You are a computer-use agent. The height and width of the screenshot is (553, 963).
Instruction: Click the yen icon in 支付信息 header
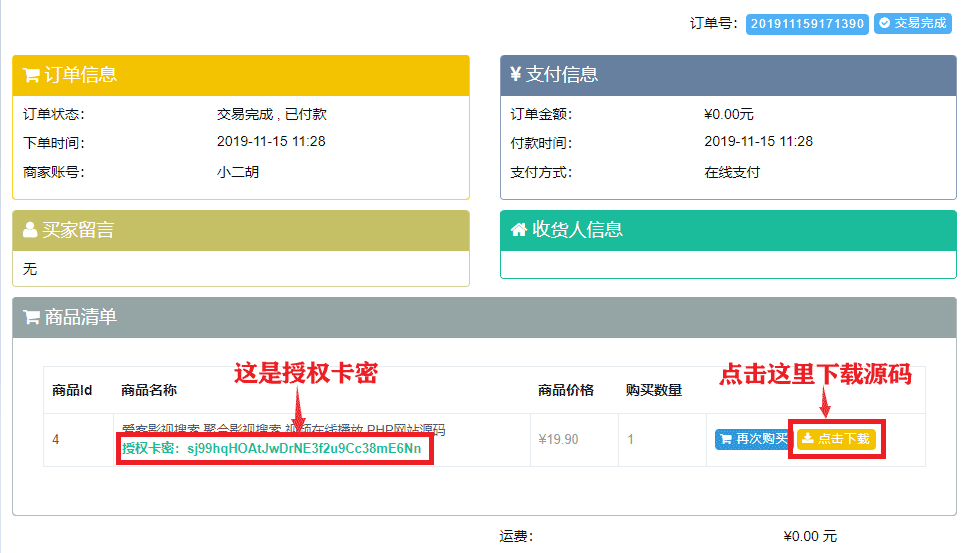(515, 74)
